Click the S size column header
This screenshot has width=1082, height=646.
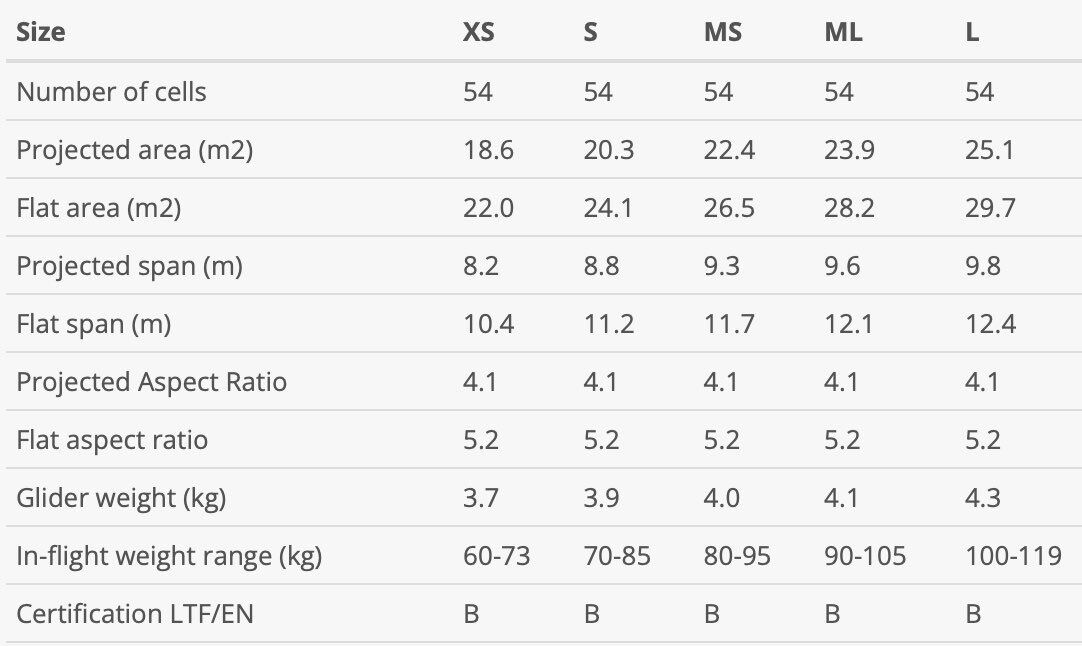pos(590,32)
